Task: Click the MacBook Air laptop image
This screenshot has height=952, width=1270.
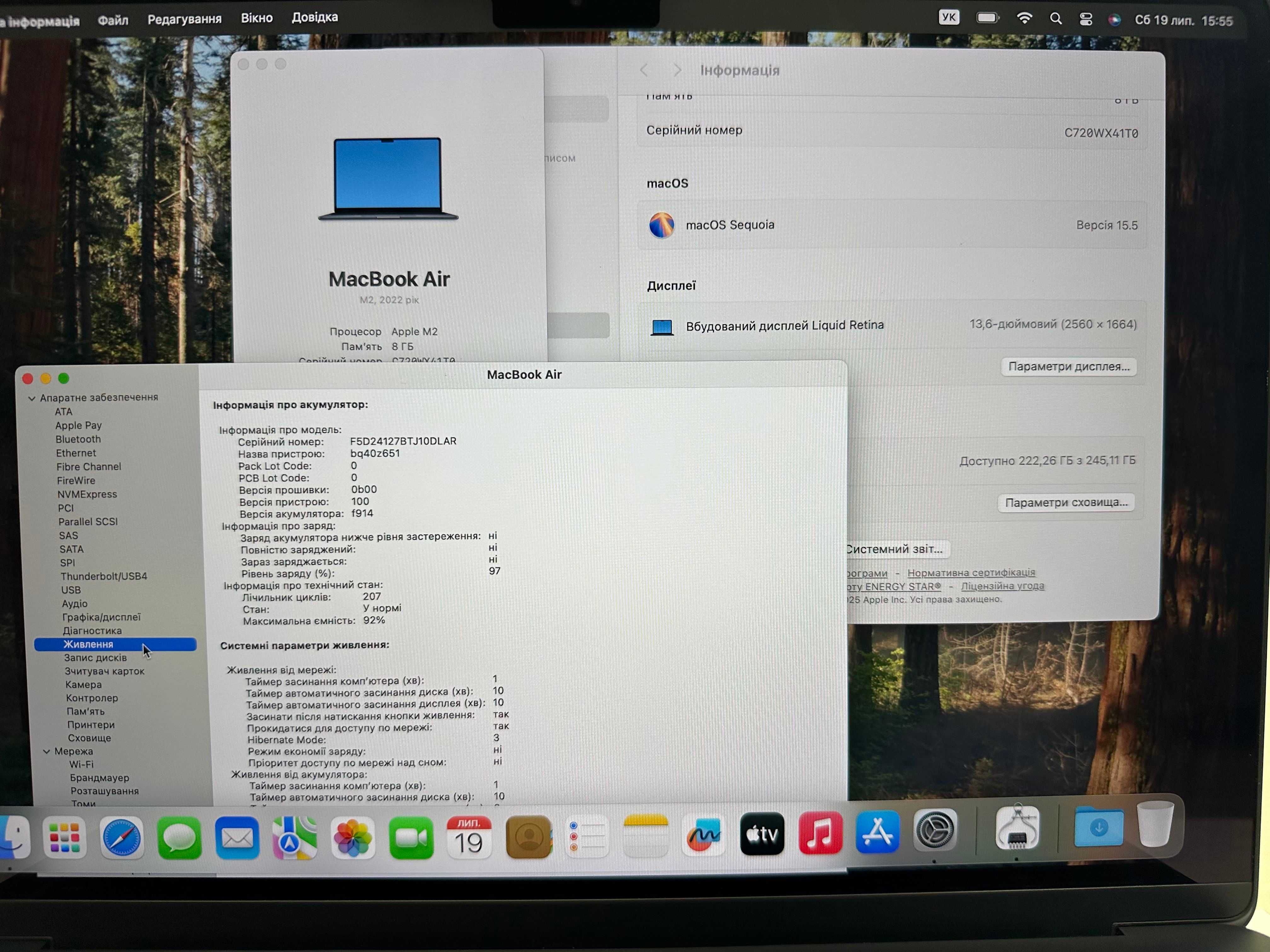Action: pos(388,179)
